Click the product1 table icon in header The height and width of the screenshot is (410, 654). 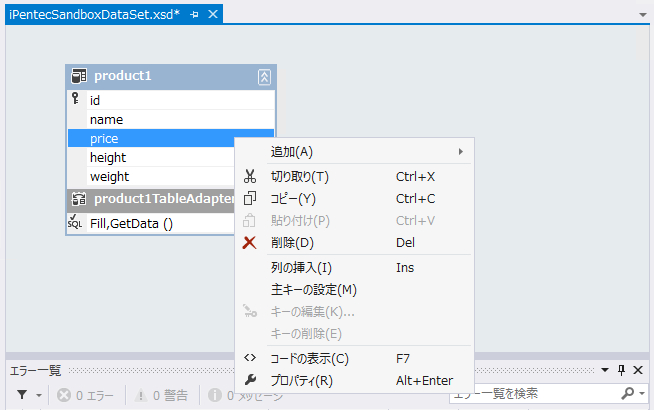tap(78, 76)
